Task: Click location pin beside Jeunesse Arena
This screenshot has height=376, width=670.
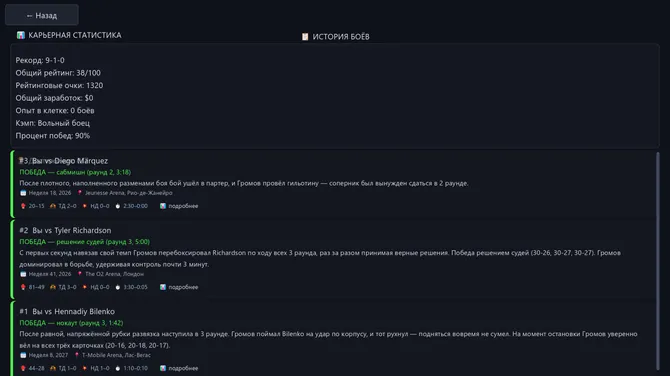Action: [x=79, y=193]
